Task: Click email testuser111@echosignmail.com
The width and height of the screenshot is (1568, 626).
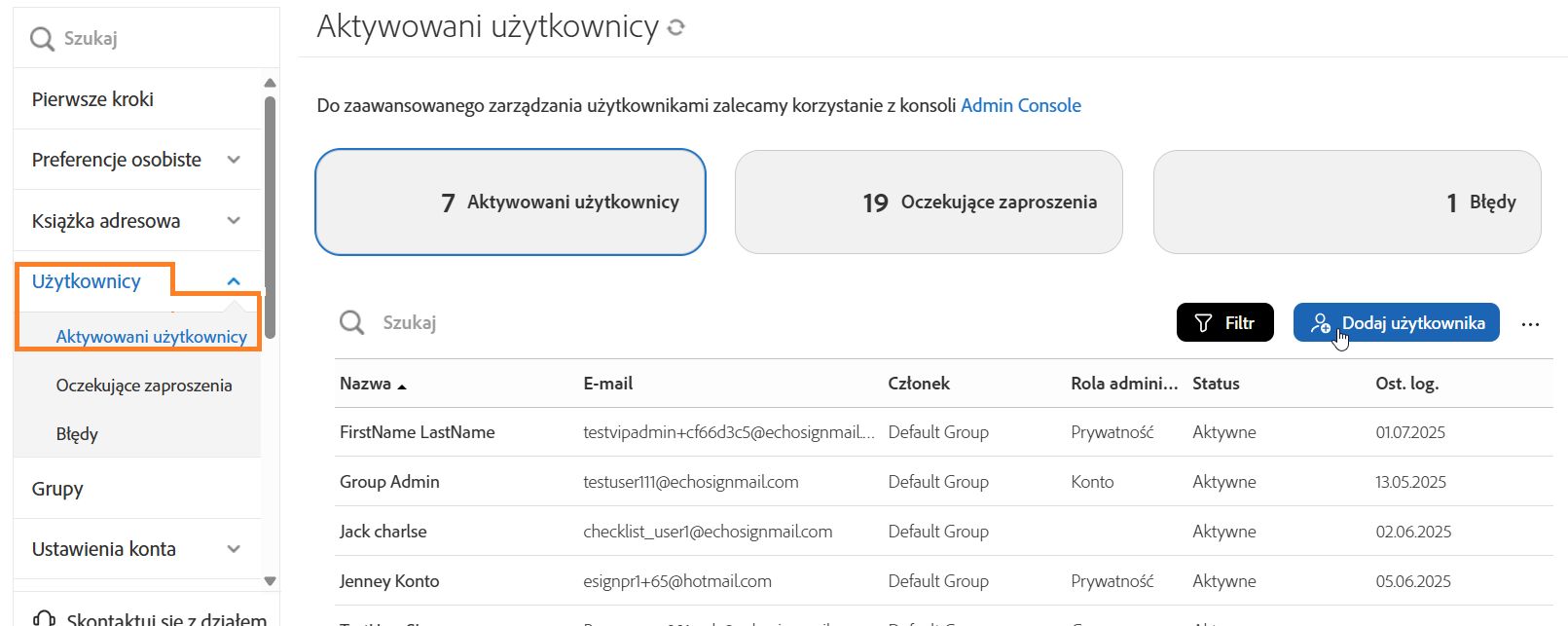Action: (x=691, y=482)
